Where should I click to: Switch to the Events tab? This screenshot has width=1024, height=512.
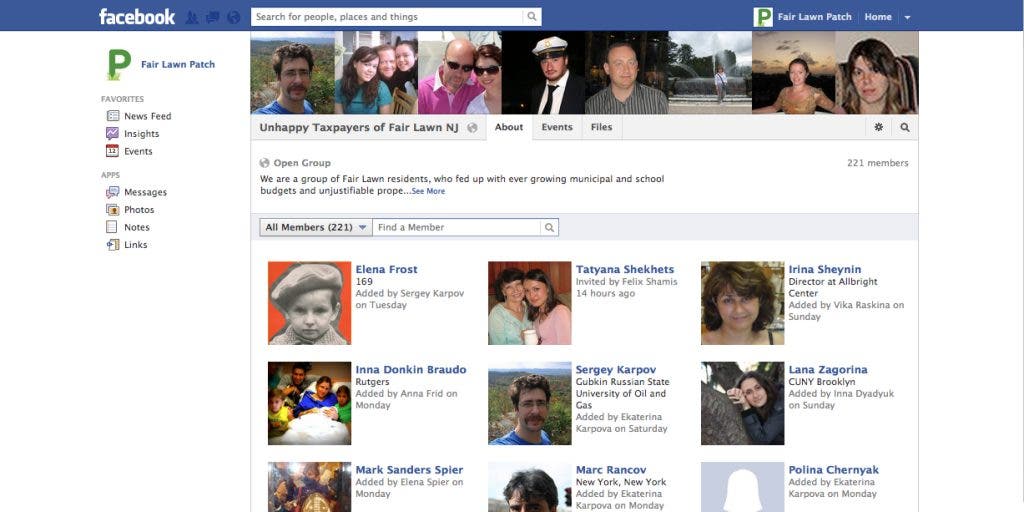tap(557, 127)
